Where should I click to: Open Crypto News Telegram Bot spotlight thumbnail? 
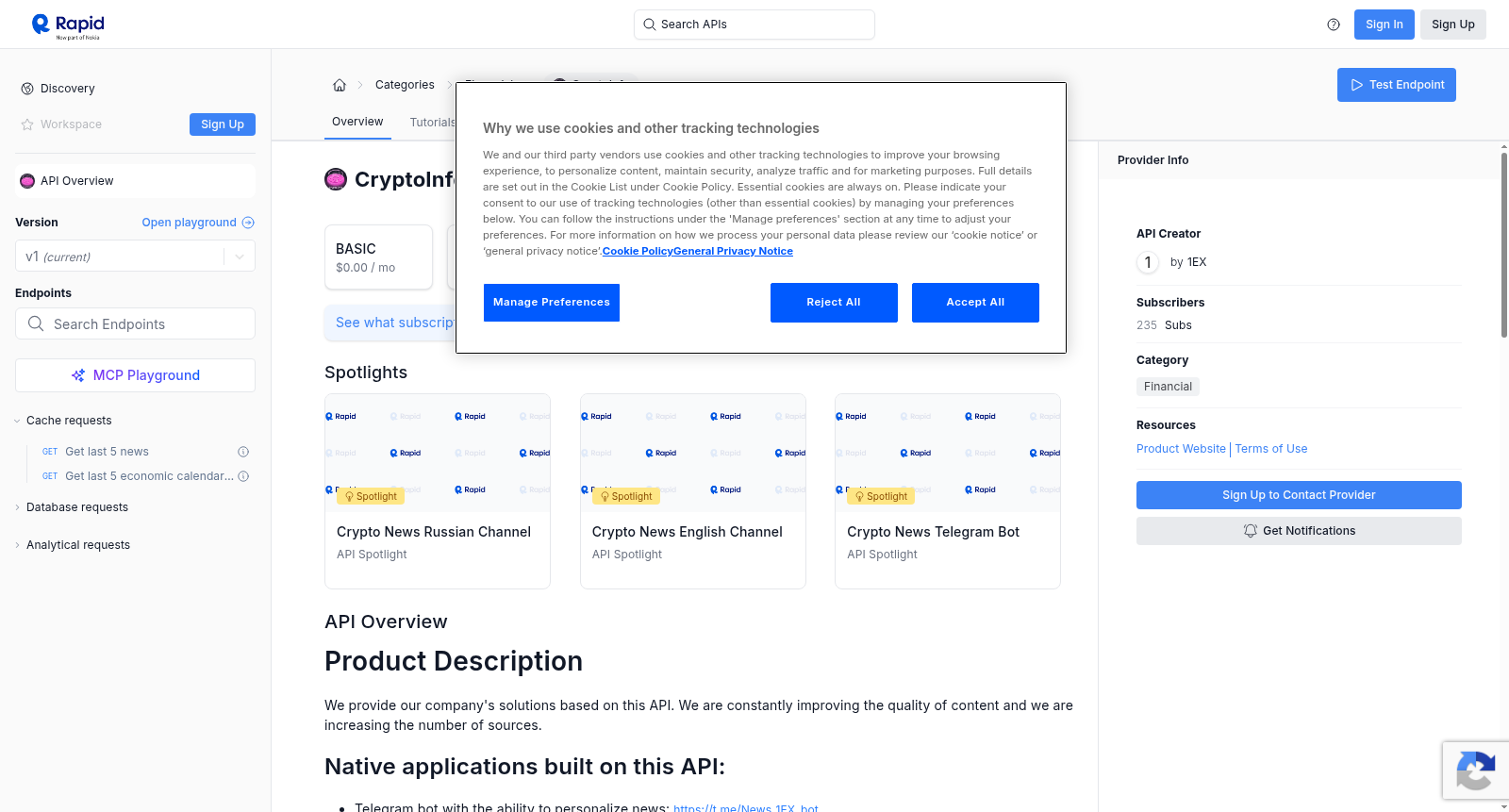tap(948, 453)
